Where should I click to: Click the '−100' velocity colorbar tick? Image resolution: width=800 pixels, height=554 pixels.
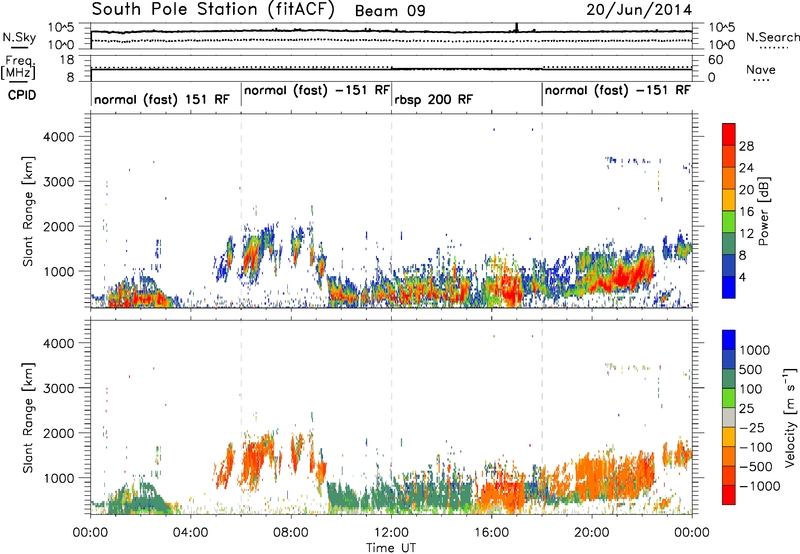[x=756, y=447]
